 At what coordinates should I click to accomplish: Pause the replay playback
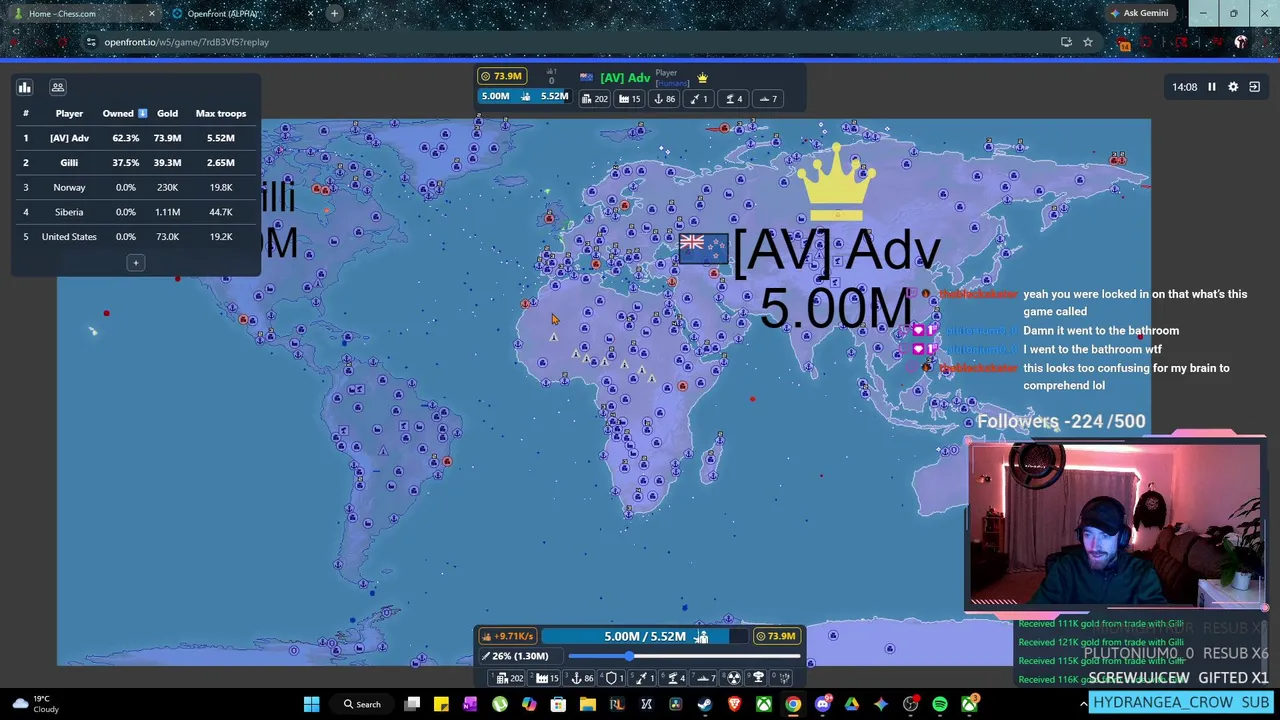1211,87
